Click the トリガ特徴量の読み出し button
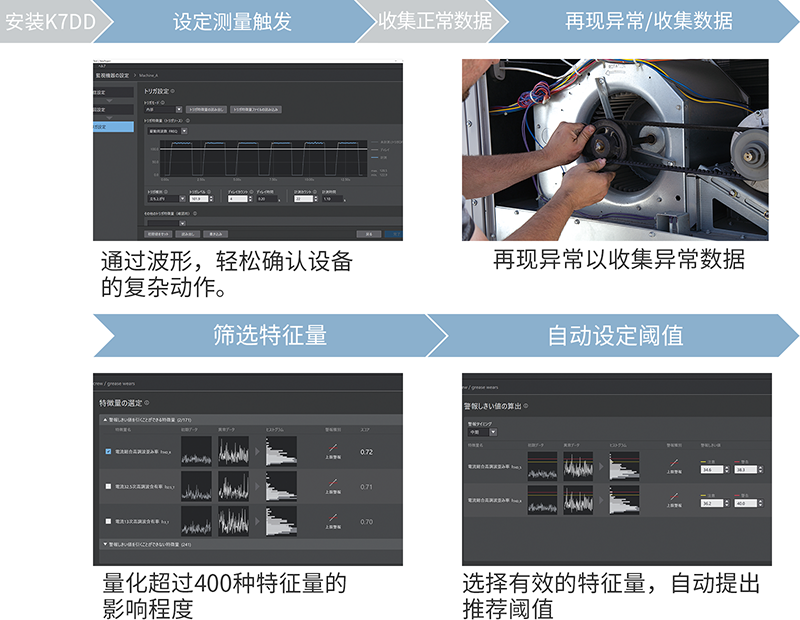 tap(206, 108)
